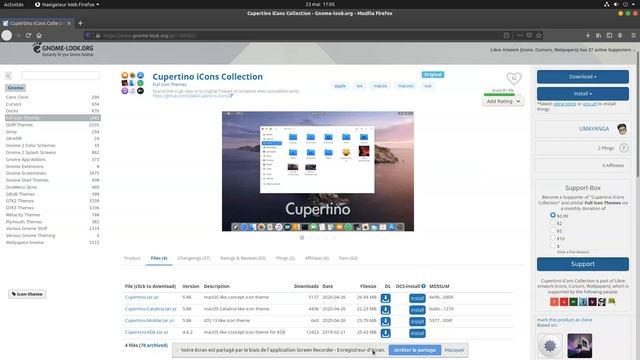Click the heart favorite icon
Viewport: 640px width, 360px height.
tap(514, 78)
